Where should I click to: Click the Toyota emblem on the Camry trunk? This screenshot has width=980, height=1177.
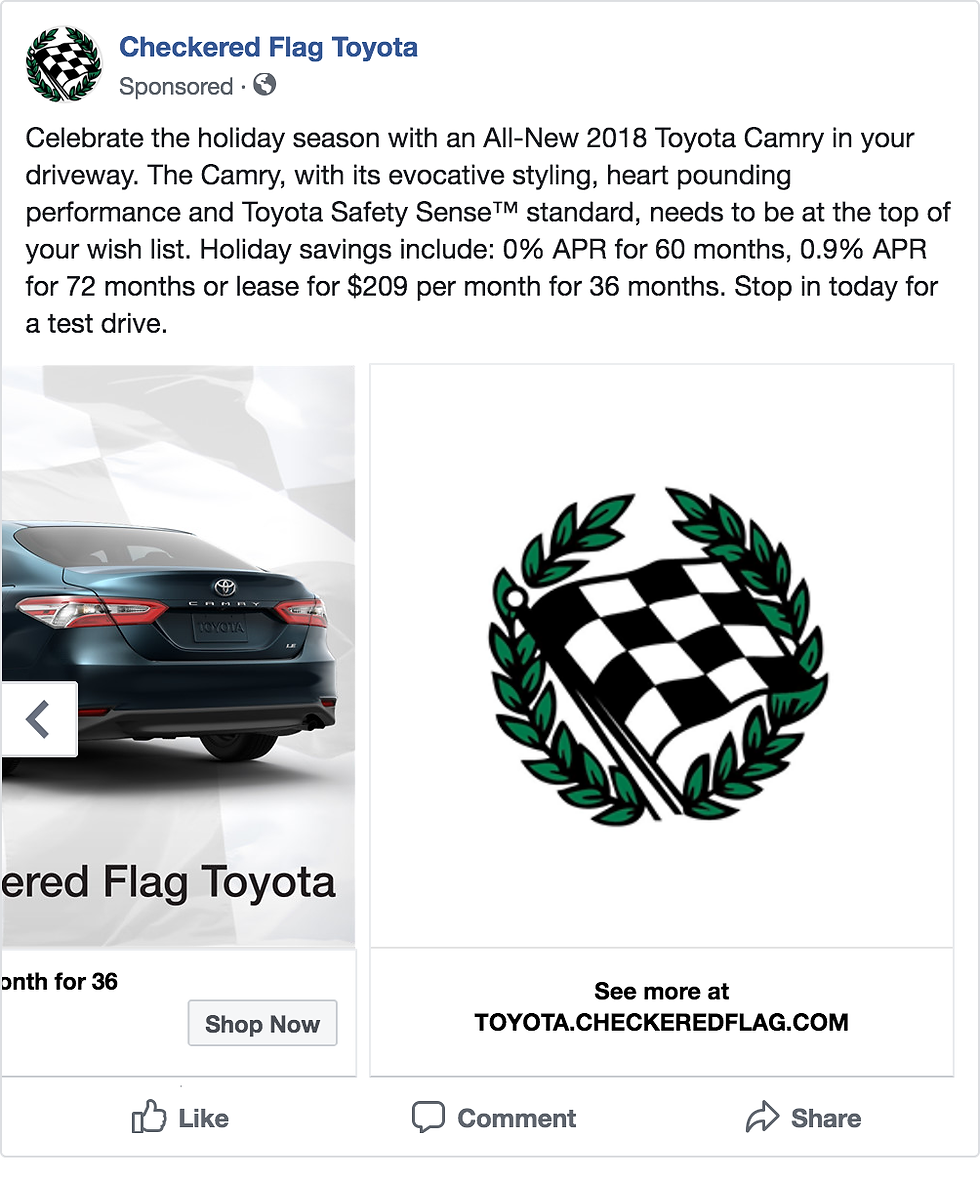(221, 586)
